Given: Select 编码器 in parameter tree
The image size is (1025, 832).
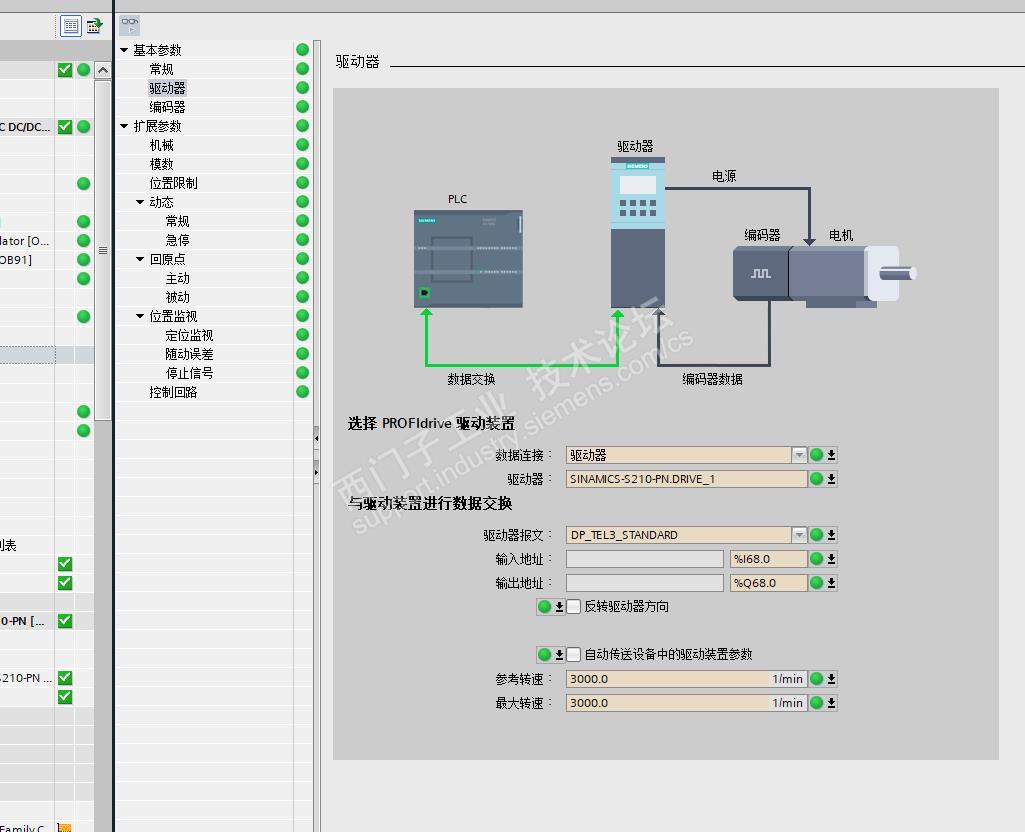Looking at the screenshot, I should [167, 107].
